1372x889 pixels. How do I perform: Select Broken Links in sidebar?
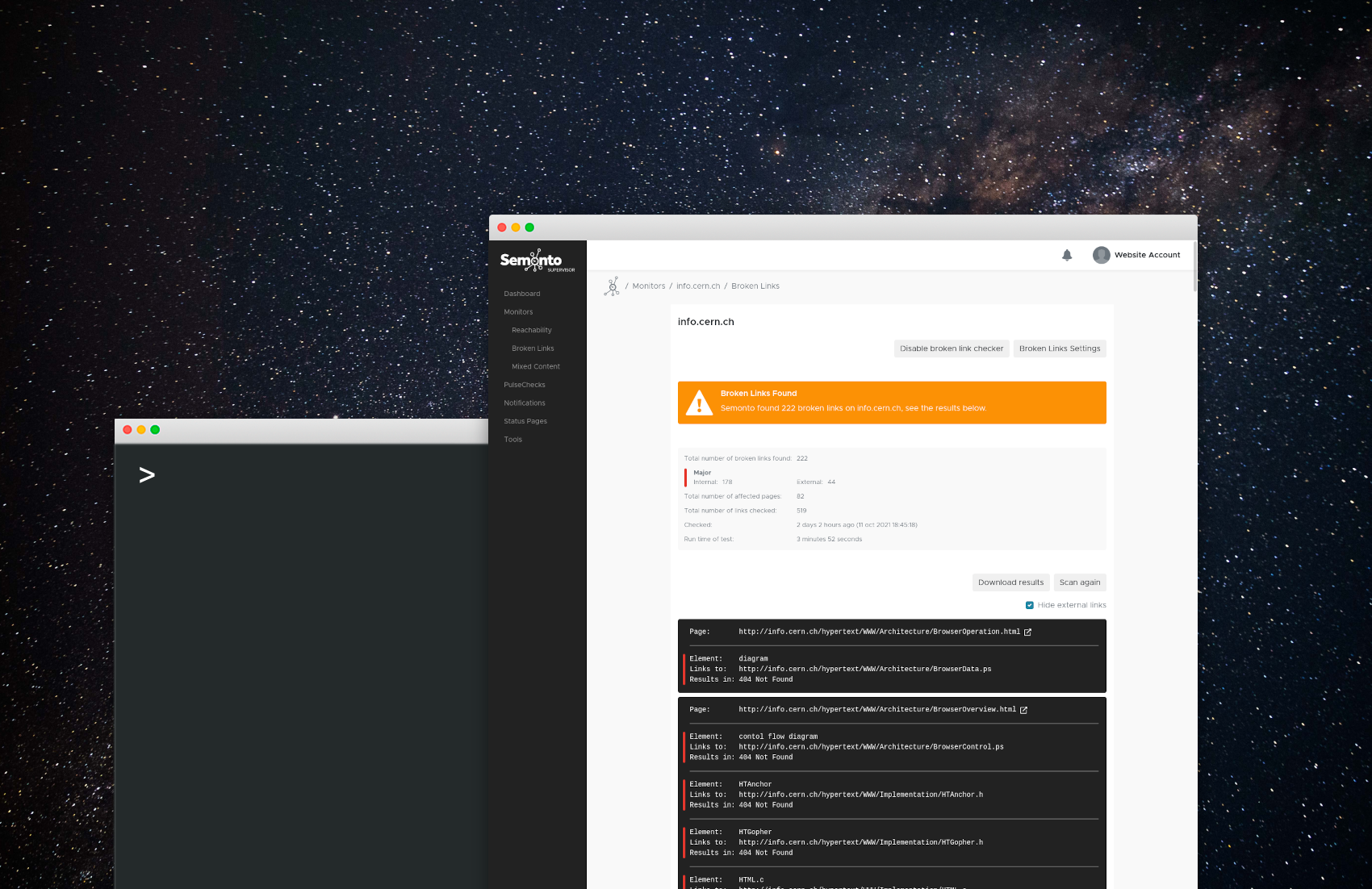tap(533, 349)
